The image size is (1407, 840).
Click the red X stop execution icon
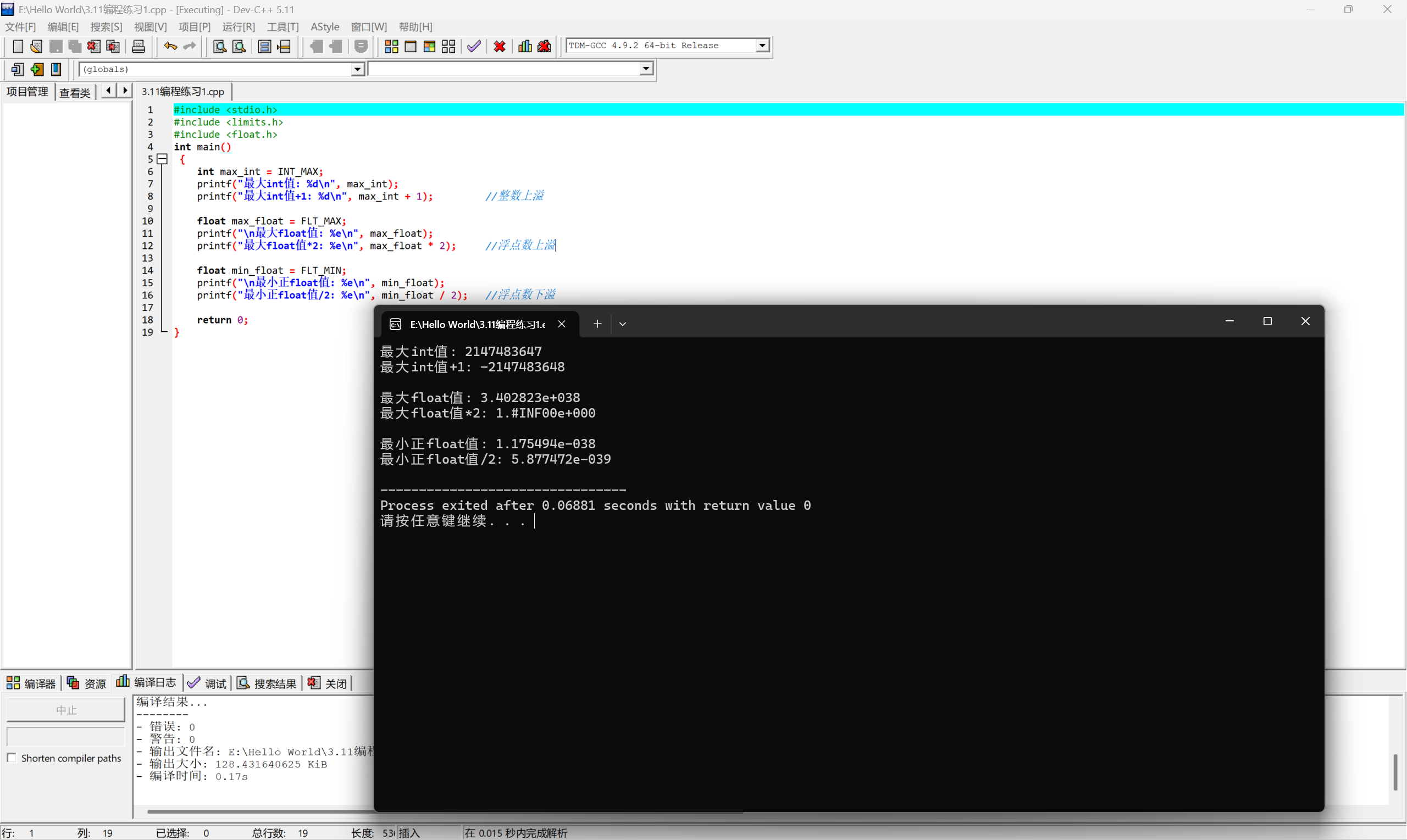tap(500, 46)
